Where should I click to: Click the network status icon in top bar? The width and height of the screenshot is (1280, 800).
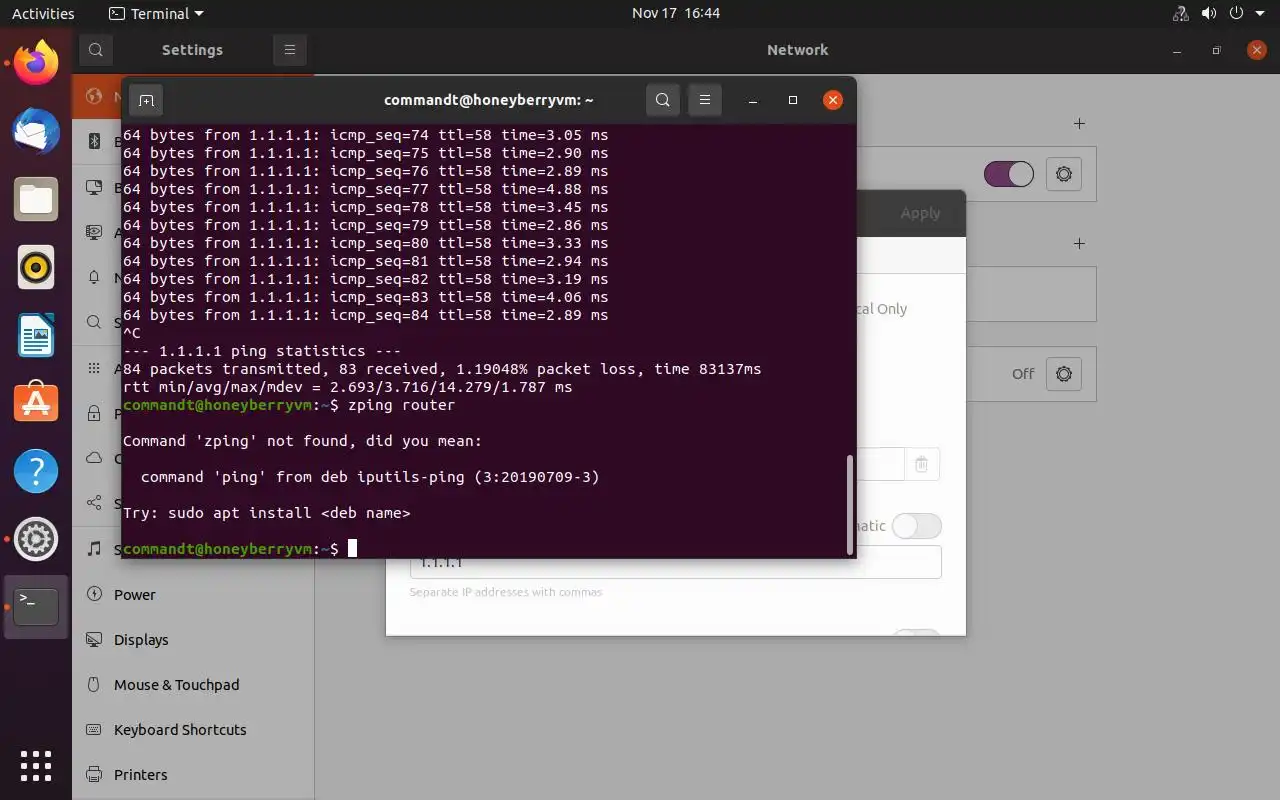click(x=1180, y=14)
